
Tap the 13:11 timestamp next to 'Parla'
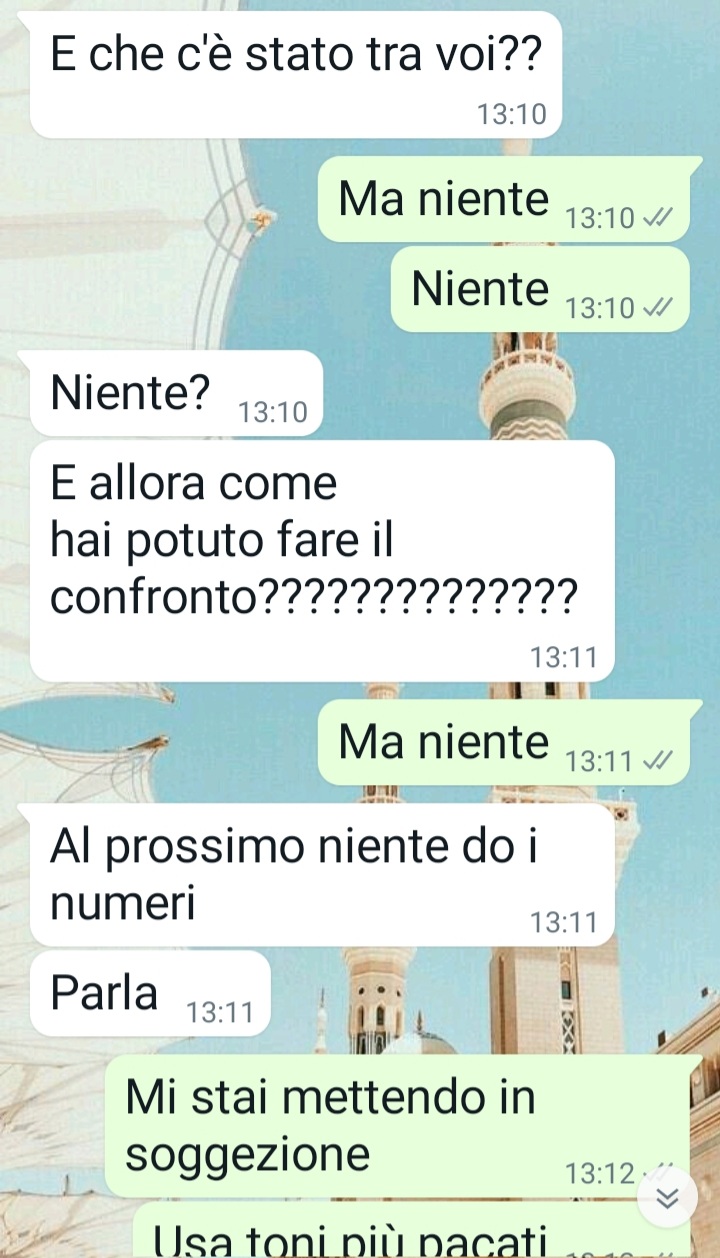(220, 1013)
